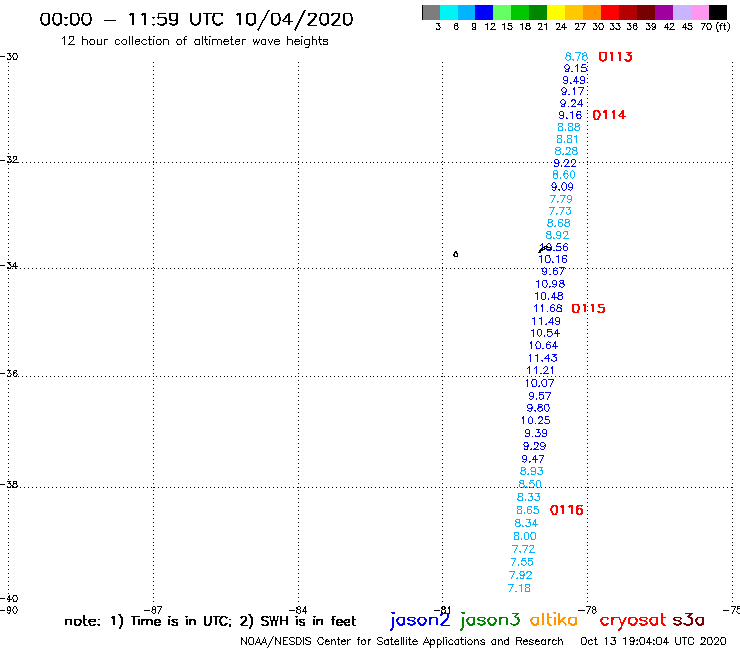Click the 11.49 wave height value
The image size is (740, 650).
546,321
